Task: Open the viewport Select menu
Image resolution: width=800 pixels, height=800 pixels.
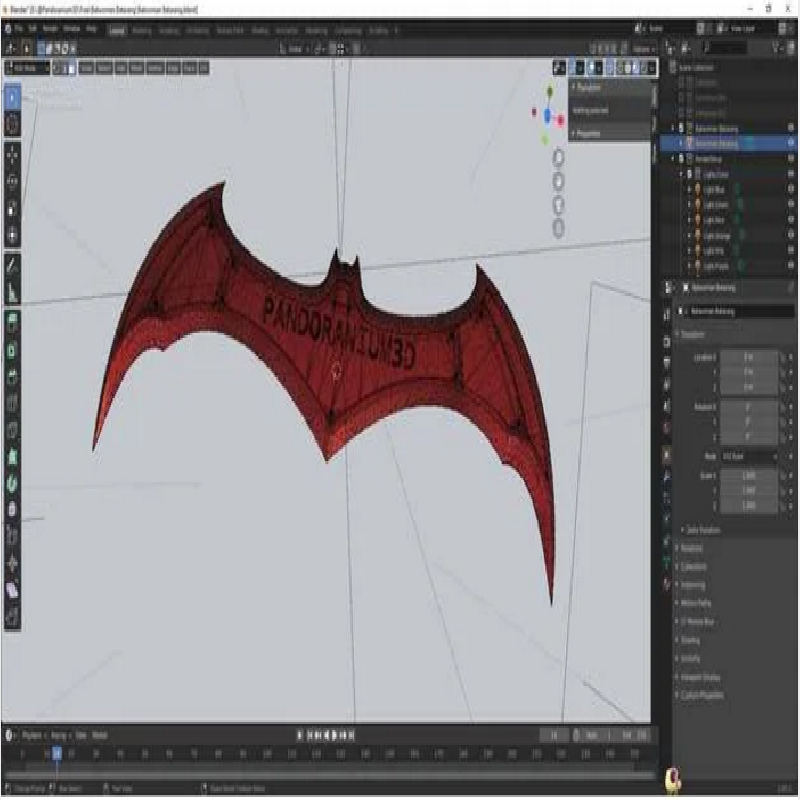Action: tap(104, 68)
